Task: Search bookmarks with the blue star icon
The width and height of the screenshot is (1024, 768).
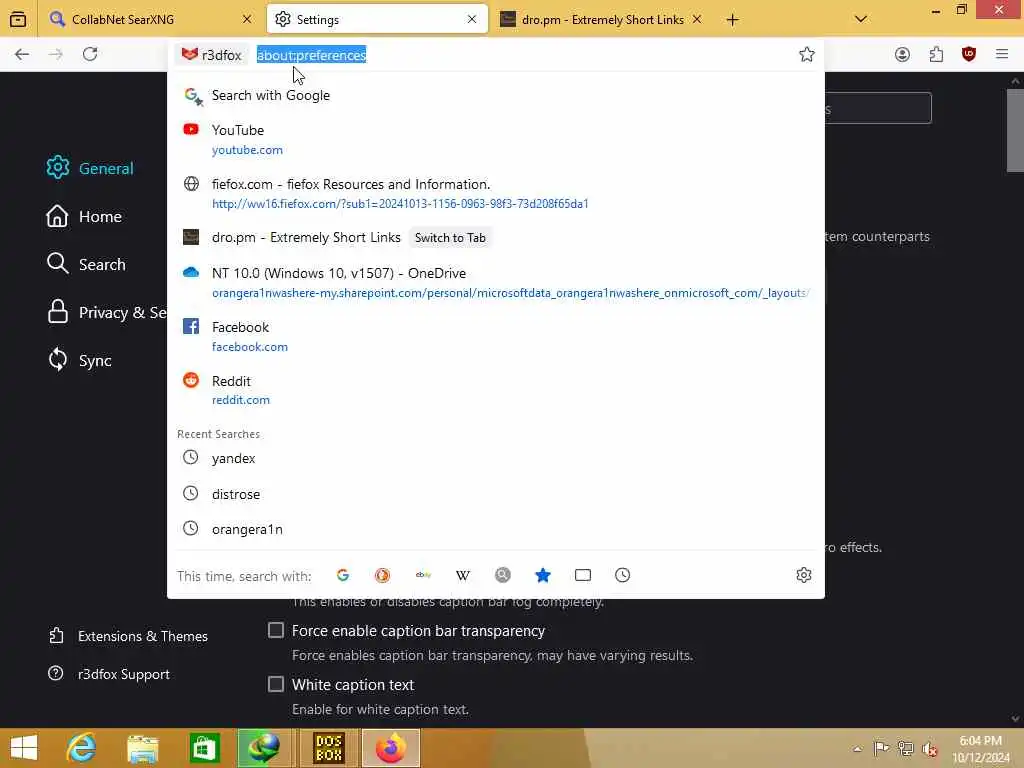Action: coord(543,575)
